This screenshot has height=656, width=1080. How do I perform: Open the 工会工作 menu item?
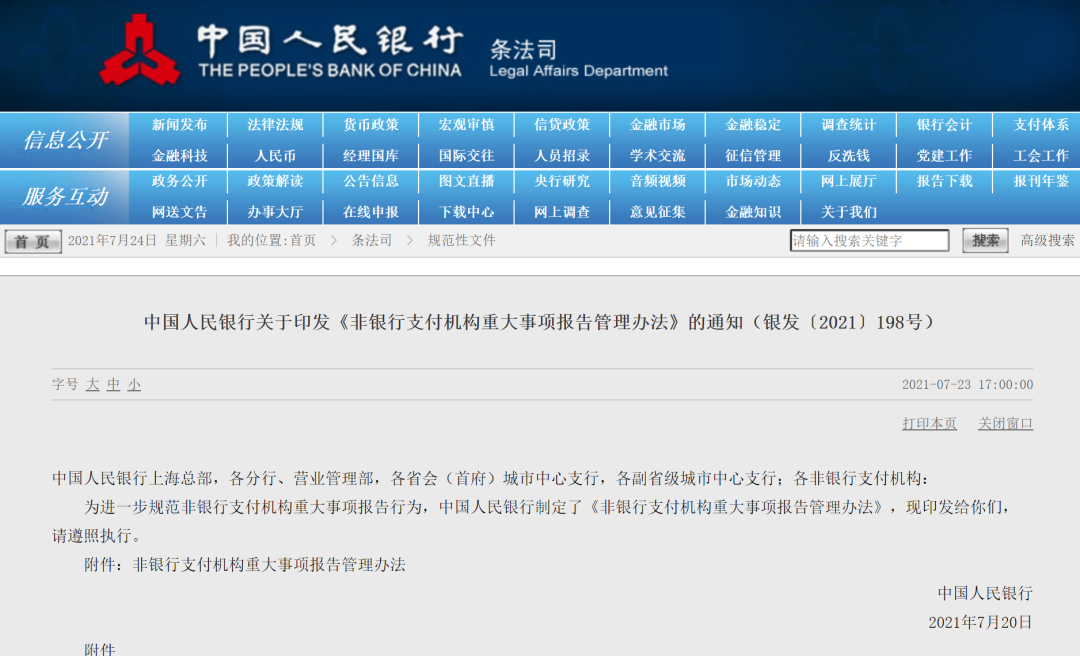click(x=1041, y=156)
